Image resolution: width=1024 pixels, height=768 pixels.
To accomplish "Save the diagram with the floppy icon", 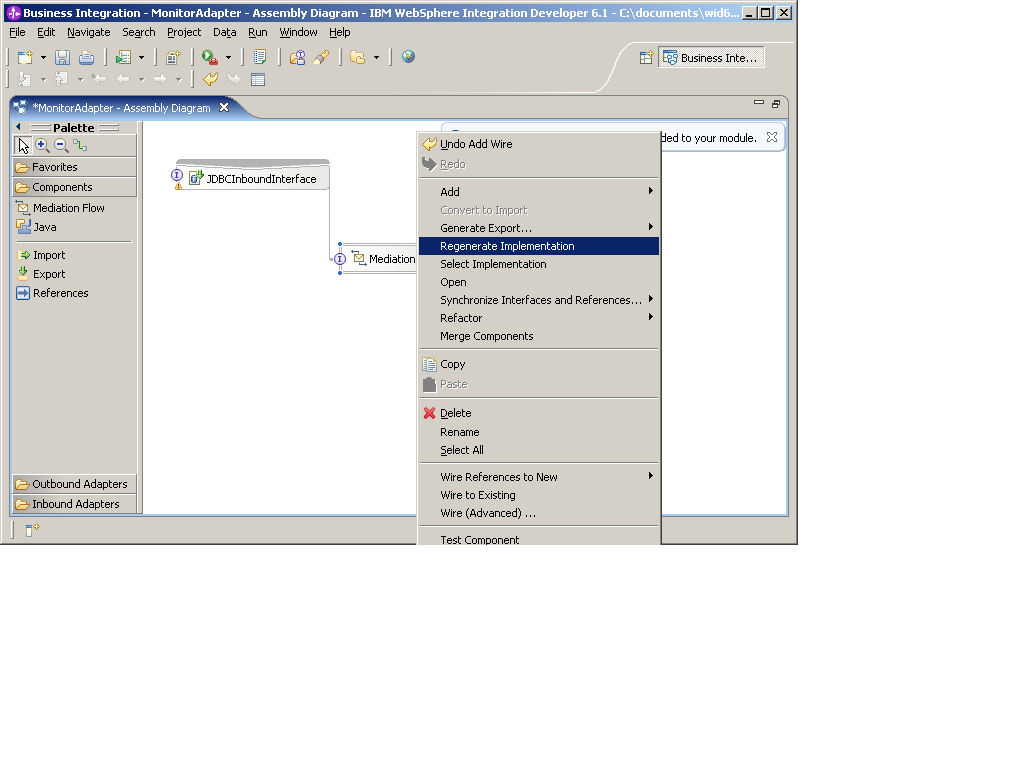I will coord(62,57).
